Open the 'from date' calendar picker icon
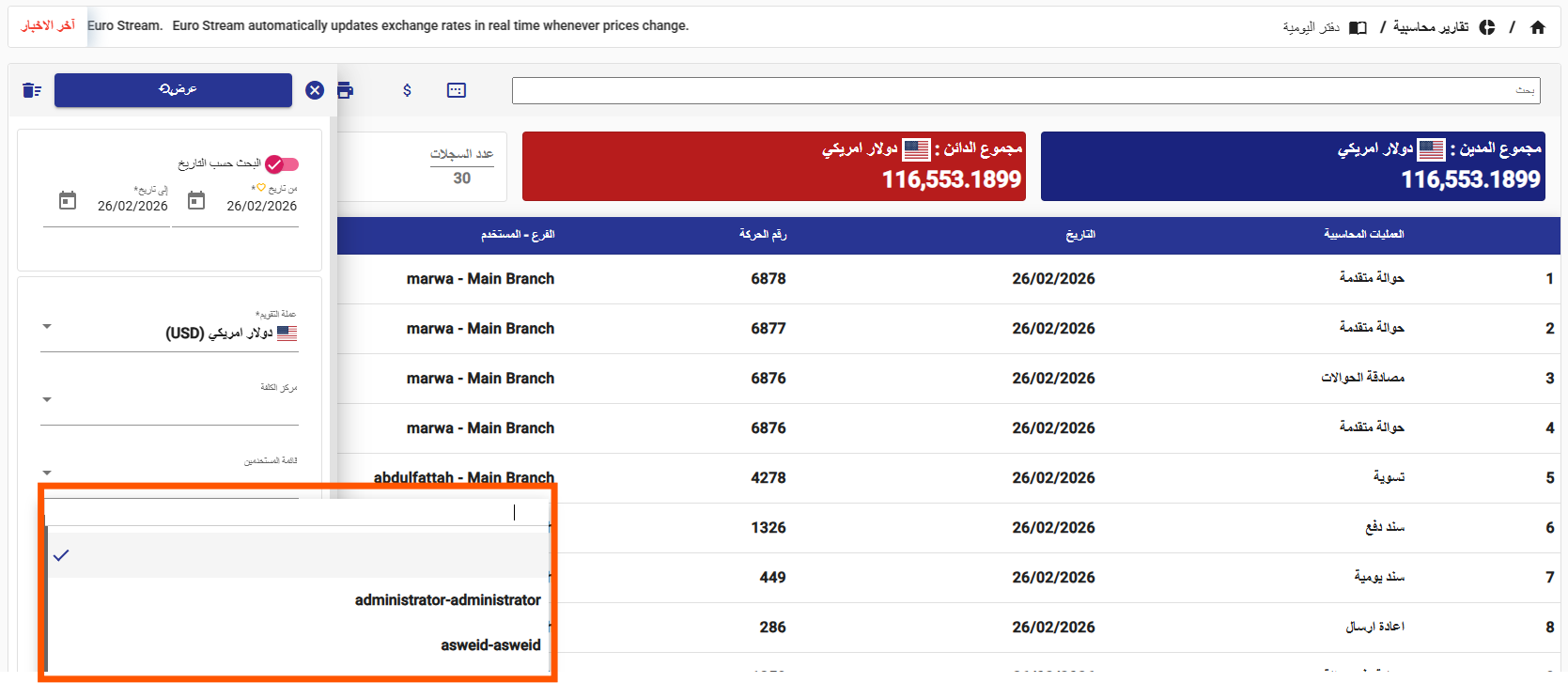 tap(196, 201)
